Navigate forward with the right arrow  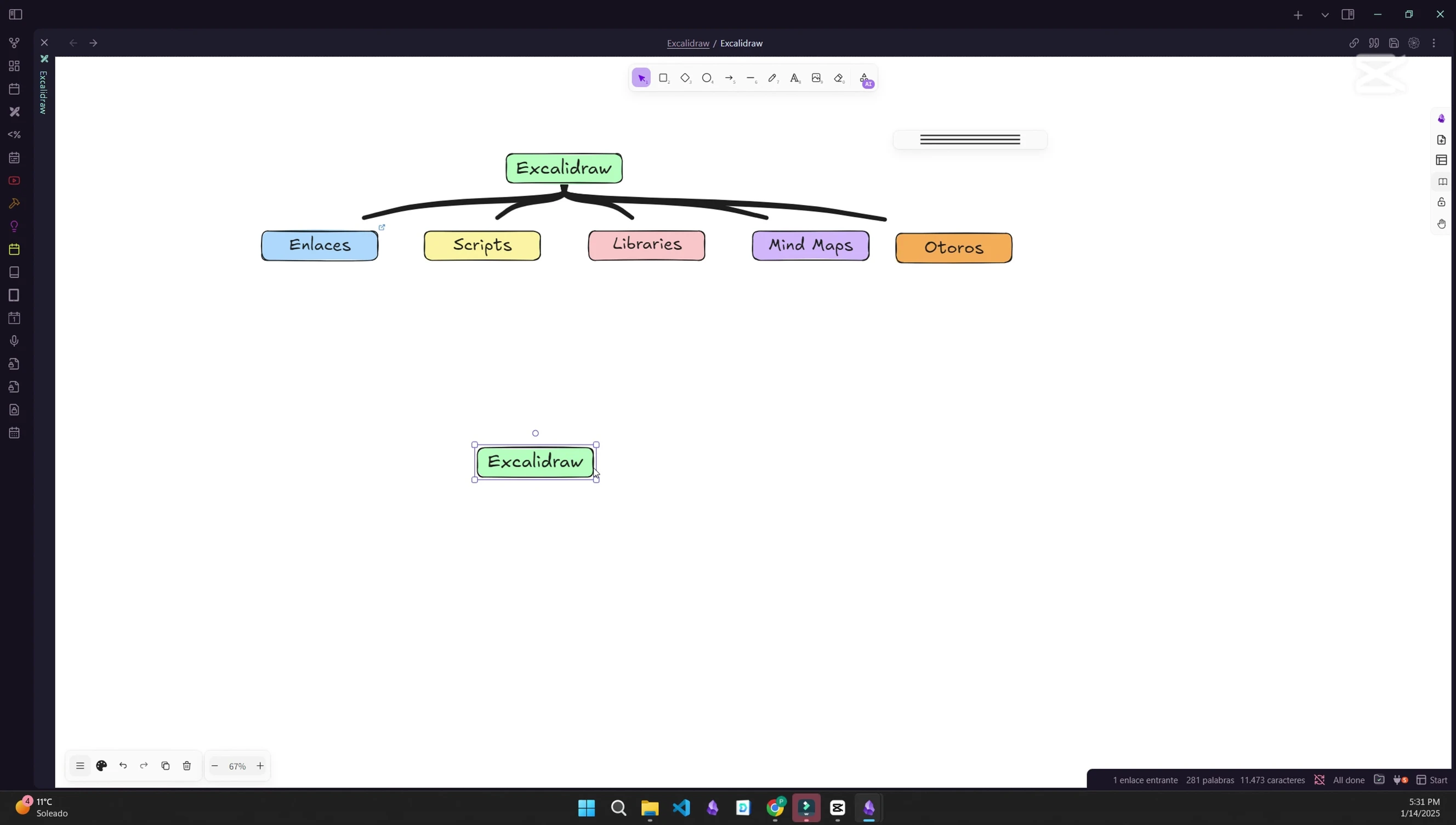click(x=94, y=43)
